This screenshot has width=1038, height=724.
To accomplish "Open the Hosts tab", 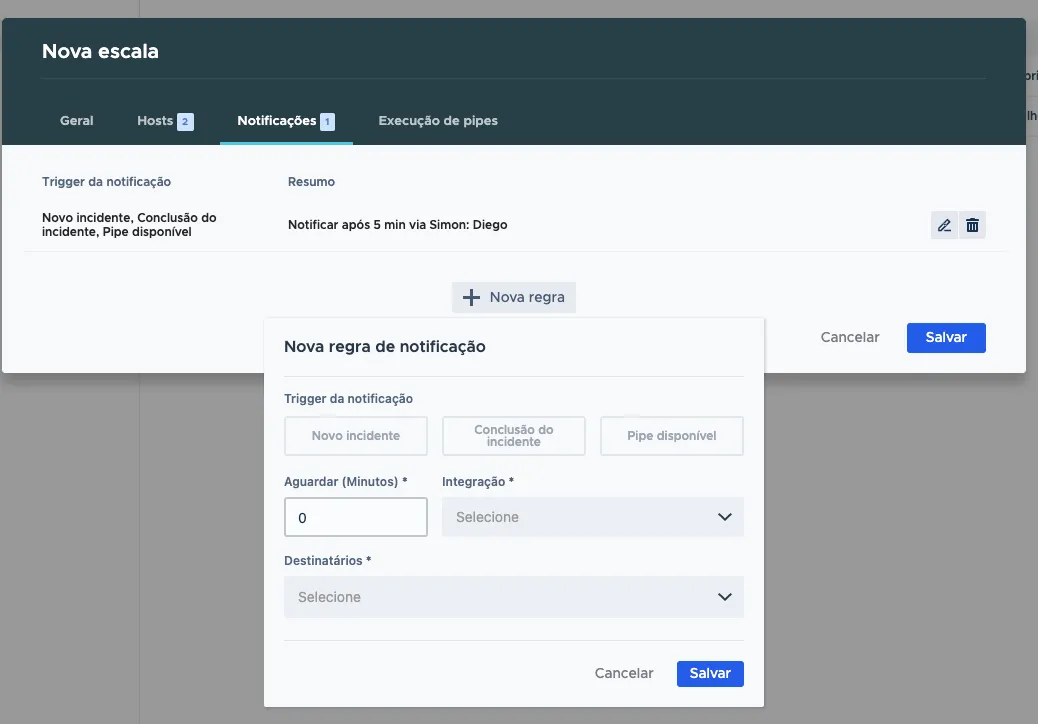I will click(165, 121).
